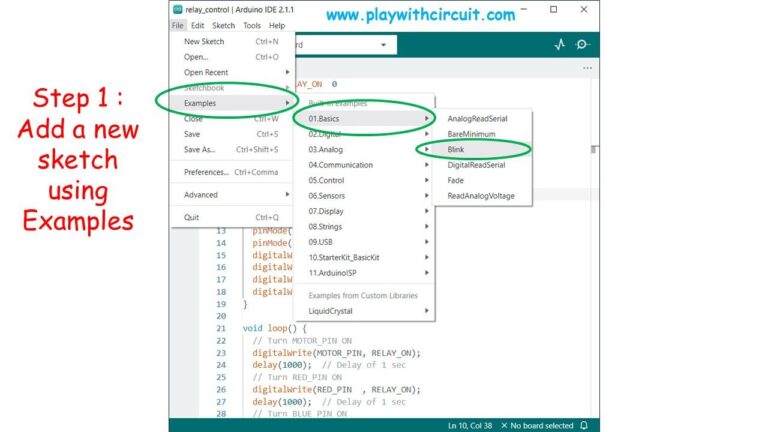This screenshot has height=432, width=768.
Task: Choose Save As... in File menu
Action: pos(232,149)
